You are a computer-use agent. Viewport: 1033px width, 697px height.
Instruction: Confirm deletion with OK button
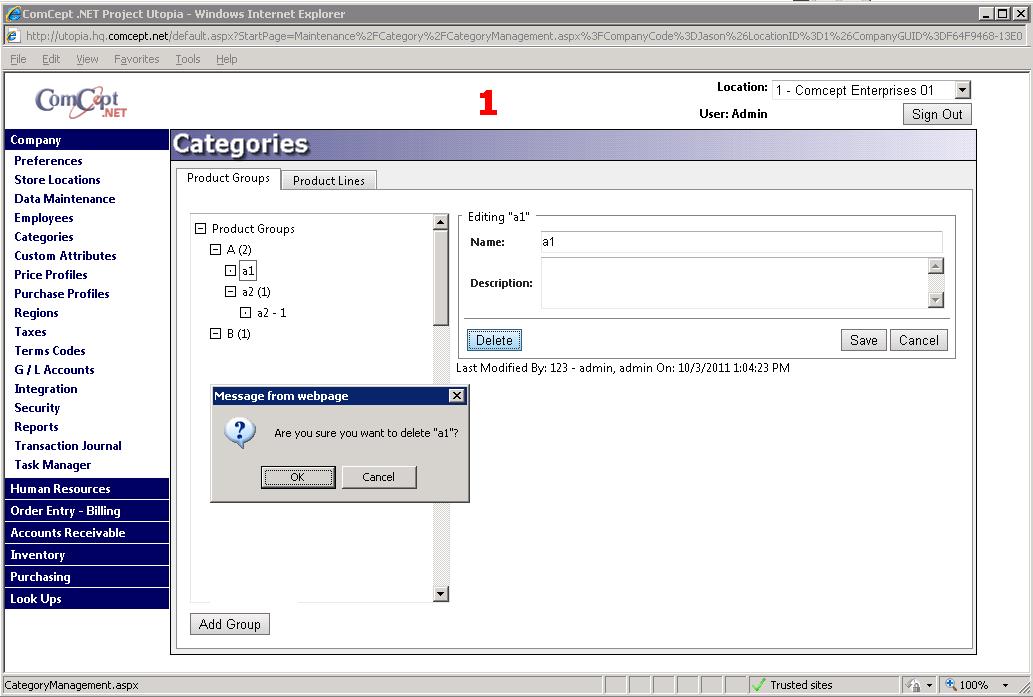(x=297, y=477)
